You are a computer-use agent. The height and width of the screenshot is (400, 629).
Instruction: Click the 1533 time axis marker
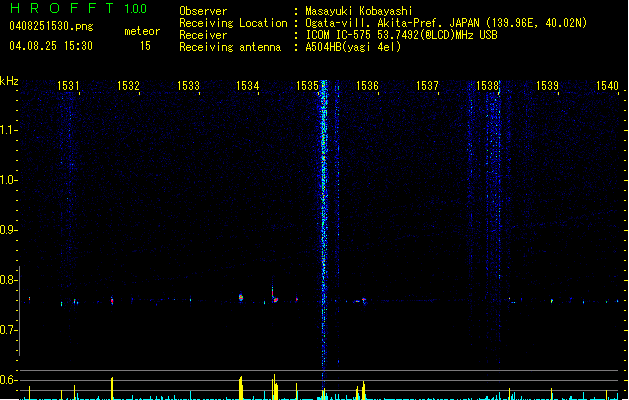(188, 86)
